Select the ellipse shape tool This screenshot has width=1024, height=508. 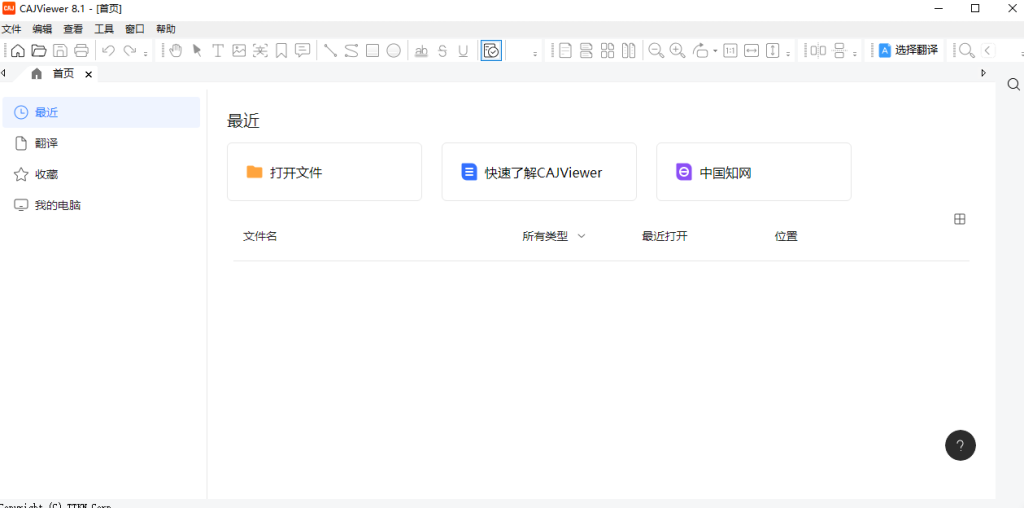click(393, 50)
